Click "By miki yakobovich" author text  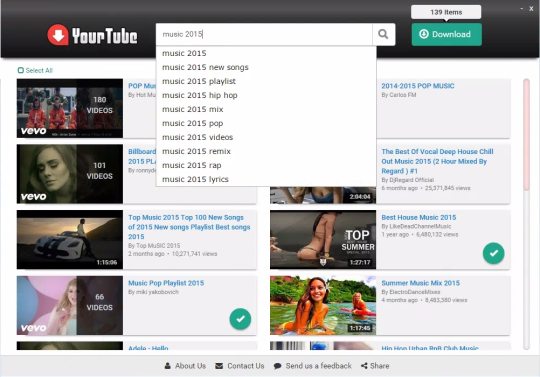153,292
